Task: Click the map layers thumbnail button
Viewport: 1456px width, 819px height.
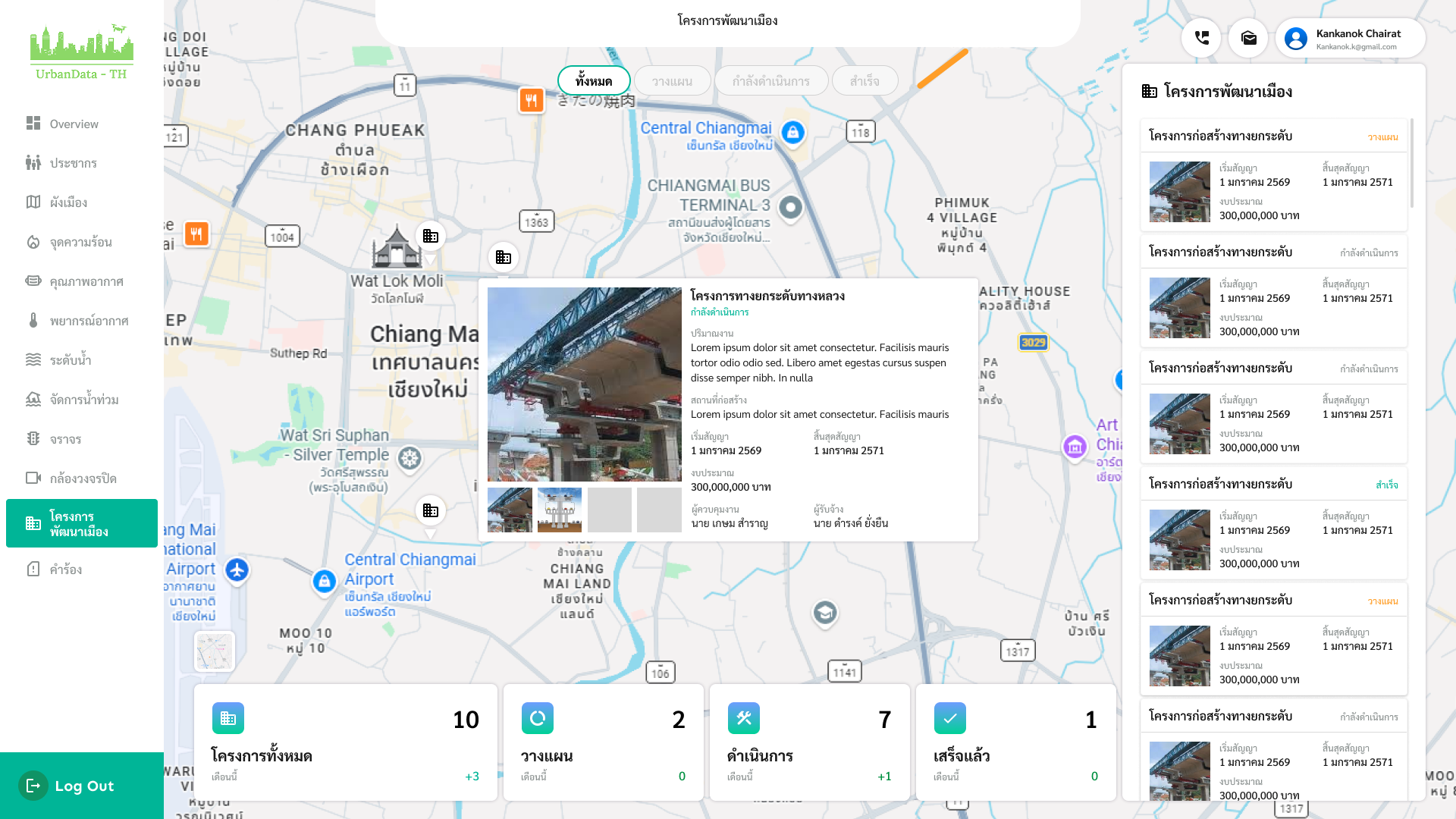Action: [x=215, y=651]
